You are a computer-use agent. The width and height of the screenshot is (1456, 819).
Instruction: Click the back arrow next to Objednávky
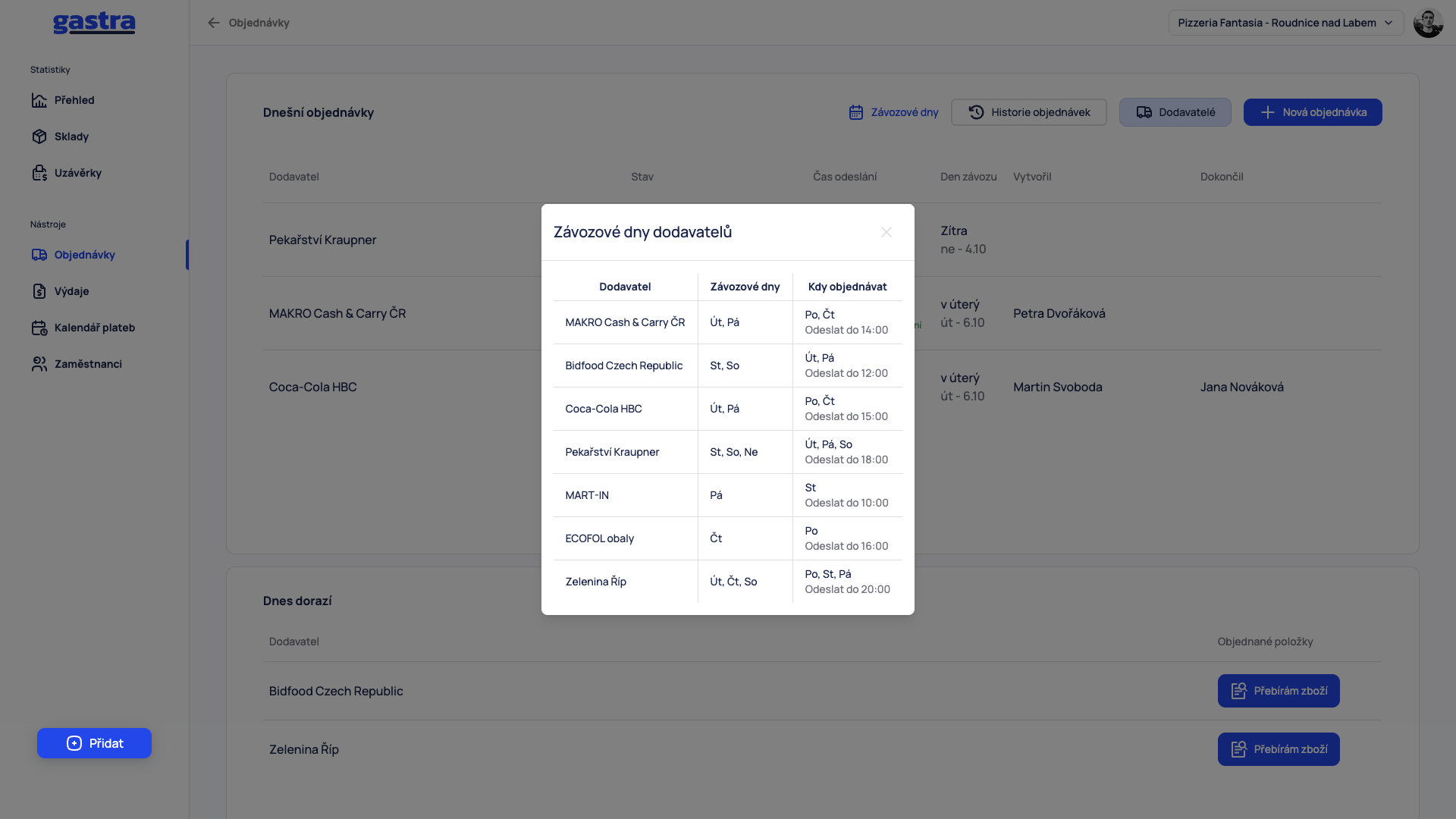(x=214, y=23)
